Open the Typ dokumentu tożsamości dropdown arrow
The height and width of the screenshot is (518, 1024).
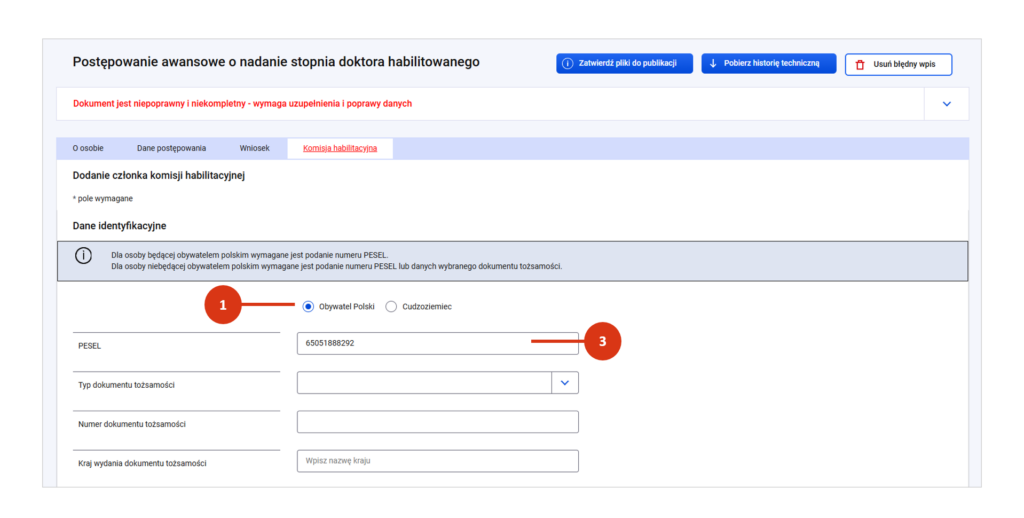point(565,383)
